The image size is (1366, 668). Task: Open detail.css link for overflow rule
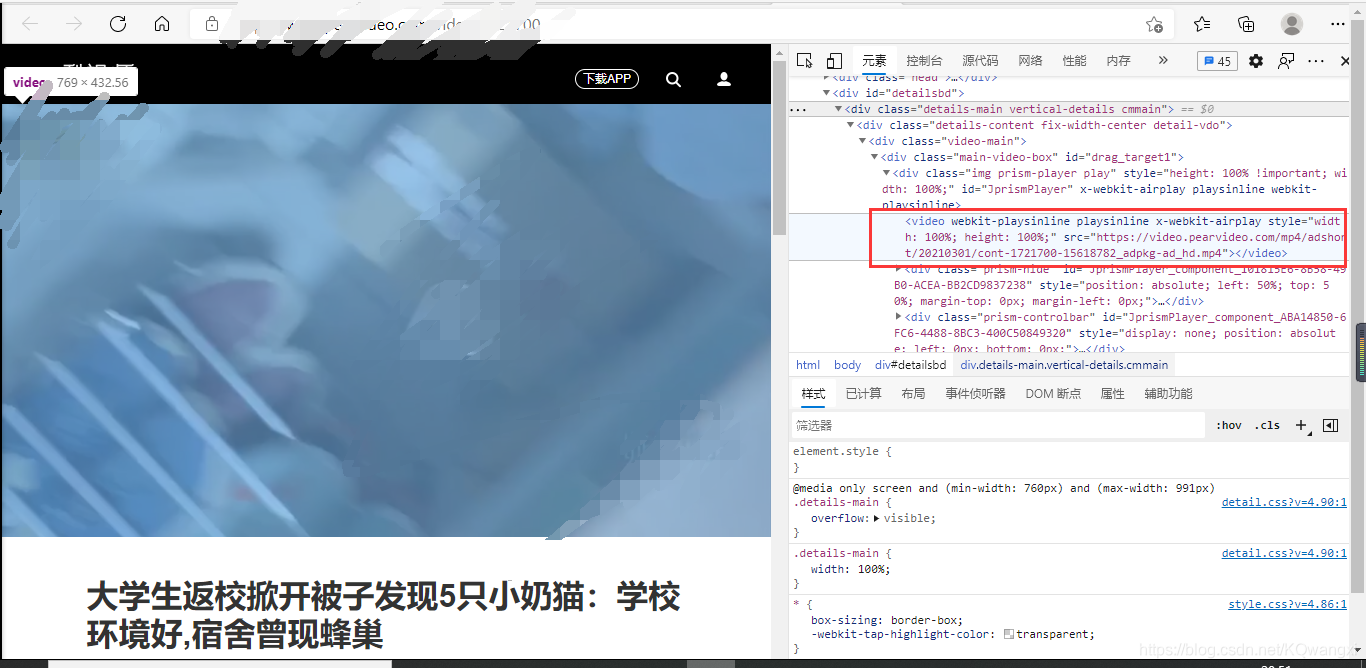pos(1284,502)
